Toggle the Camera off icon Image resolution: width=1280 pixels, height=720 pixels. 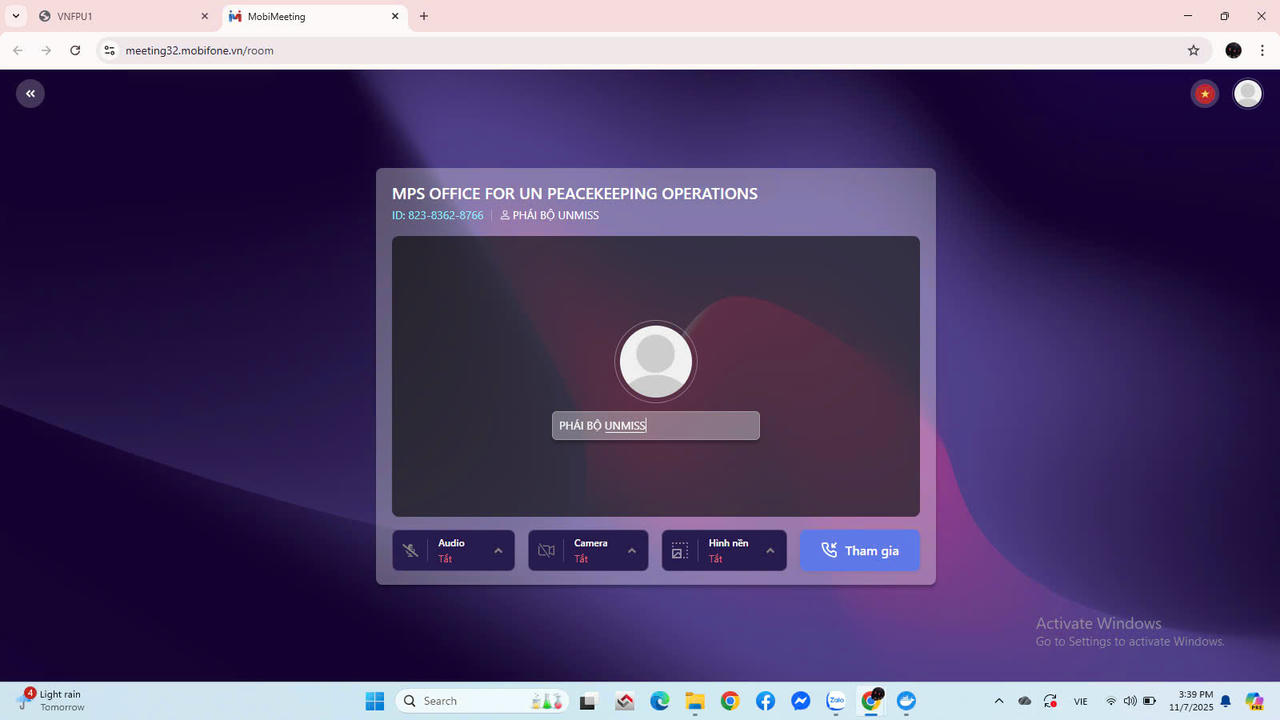546,551
